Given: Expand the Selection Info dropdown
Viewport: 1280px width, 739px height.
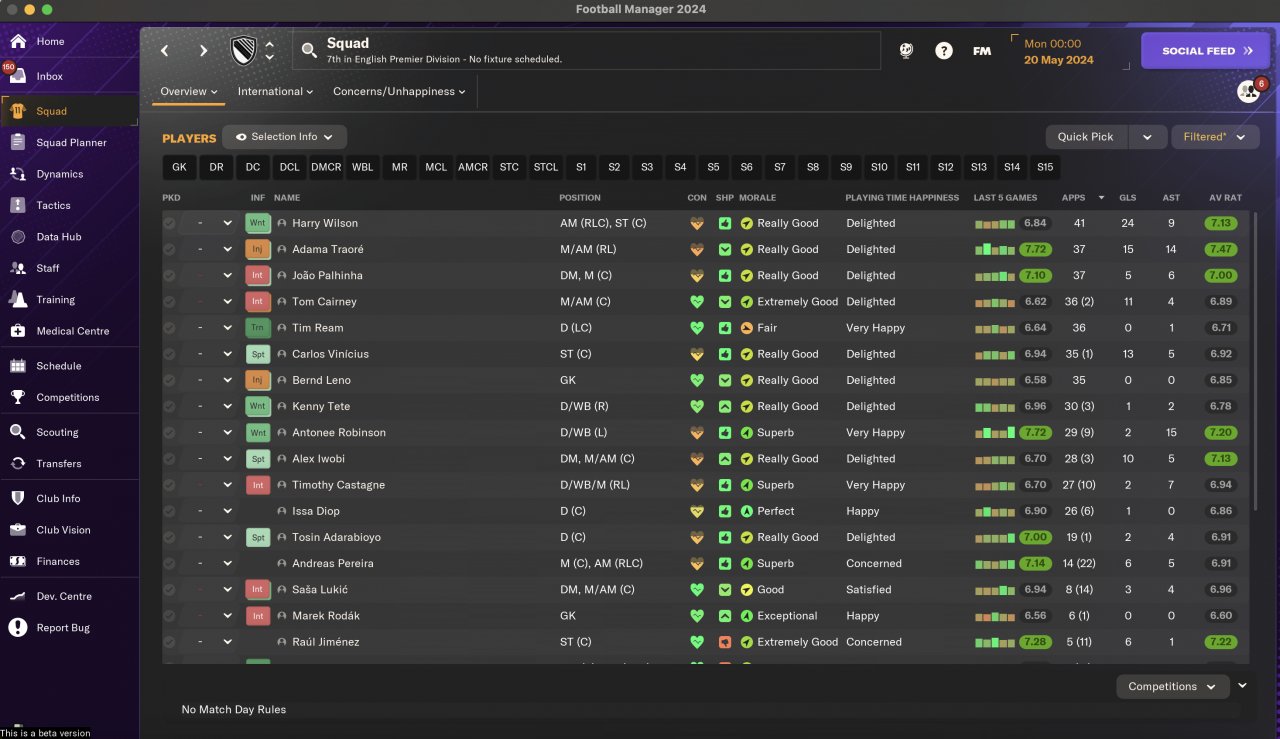Looking at the screenshot, I should [285, 137].
